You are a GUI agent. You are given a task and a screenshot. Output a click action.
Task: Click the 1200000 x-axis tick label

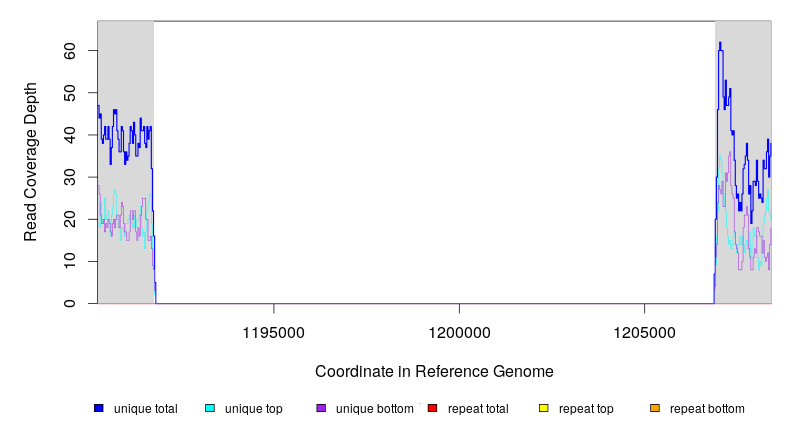(459, 331)
